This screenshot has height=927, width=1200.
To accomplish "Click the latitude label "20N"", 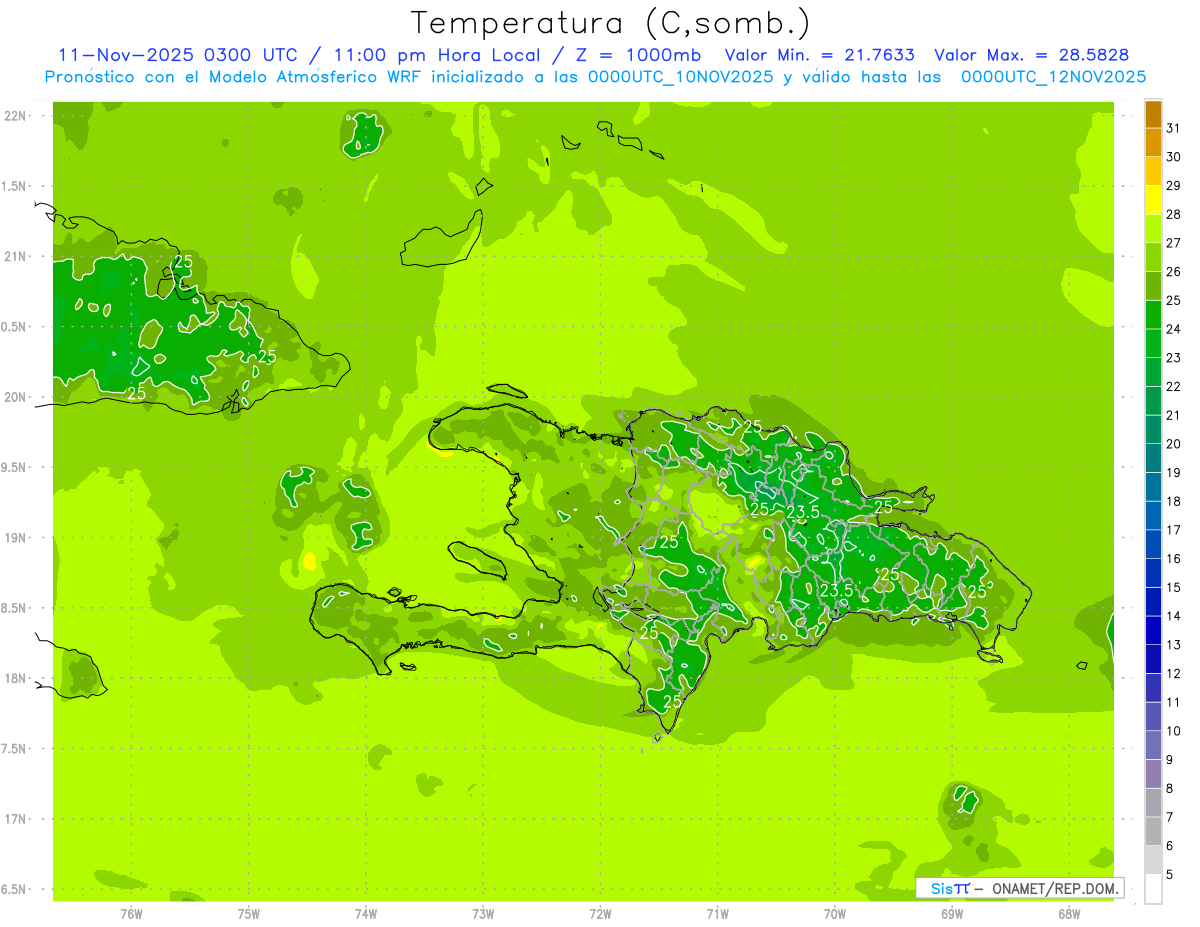I will (x=16, y=397).
